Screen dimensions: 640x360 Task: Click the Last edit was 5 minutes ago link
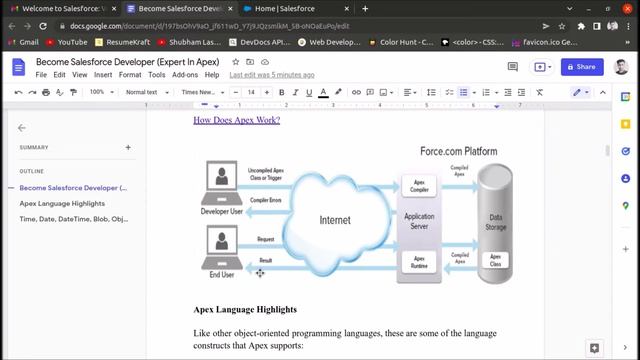tap(272, 75)
